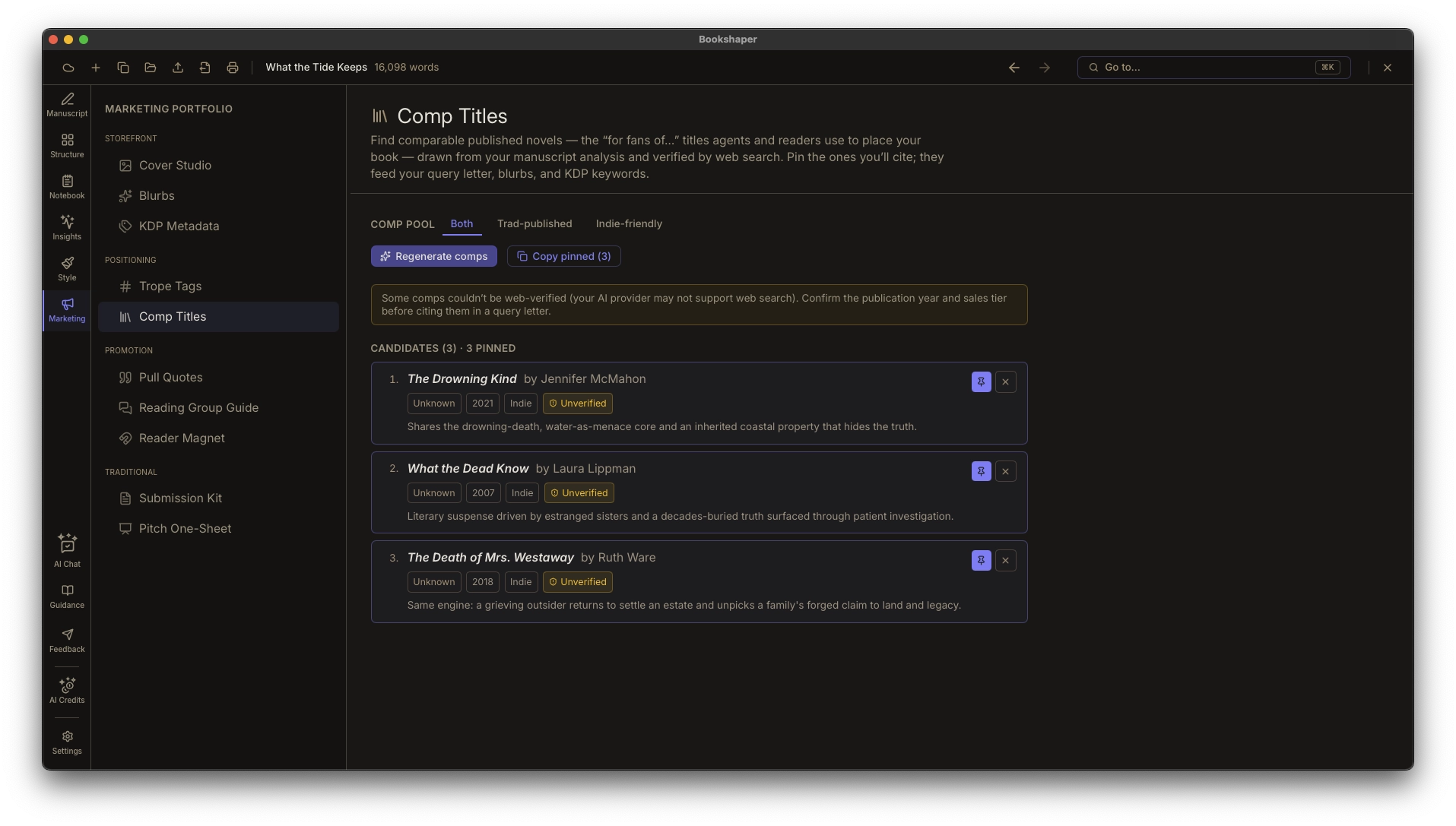Click the 2007 year tag

(484, 493)
